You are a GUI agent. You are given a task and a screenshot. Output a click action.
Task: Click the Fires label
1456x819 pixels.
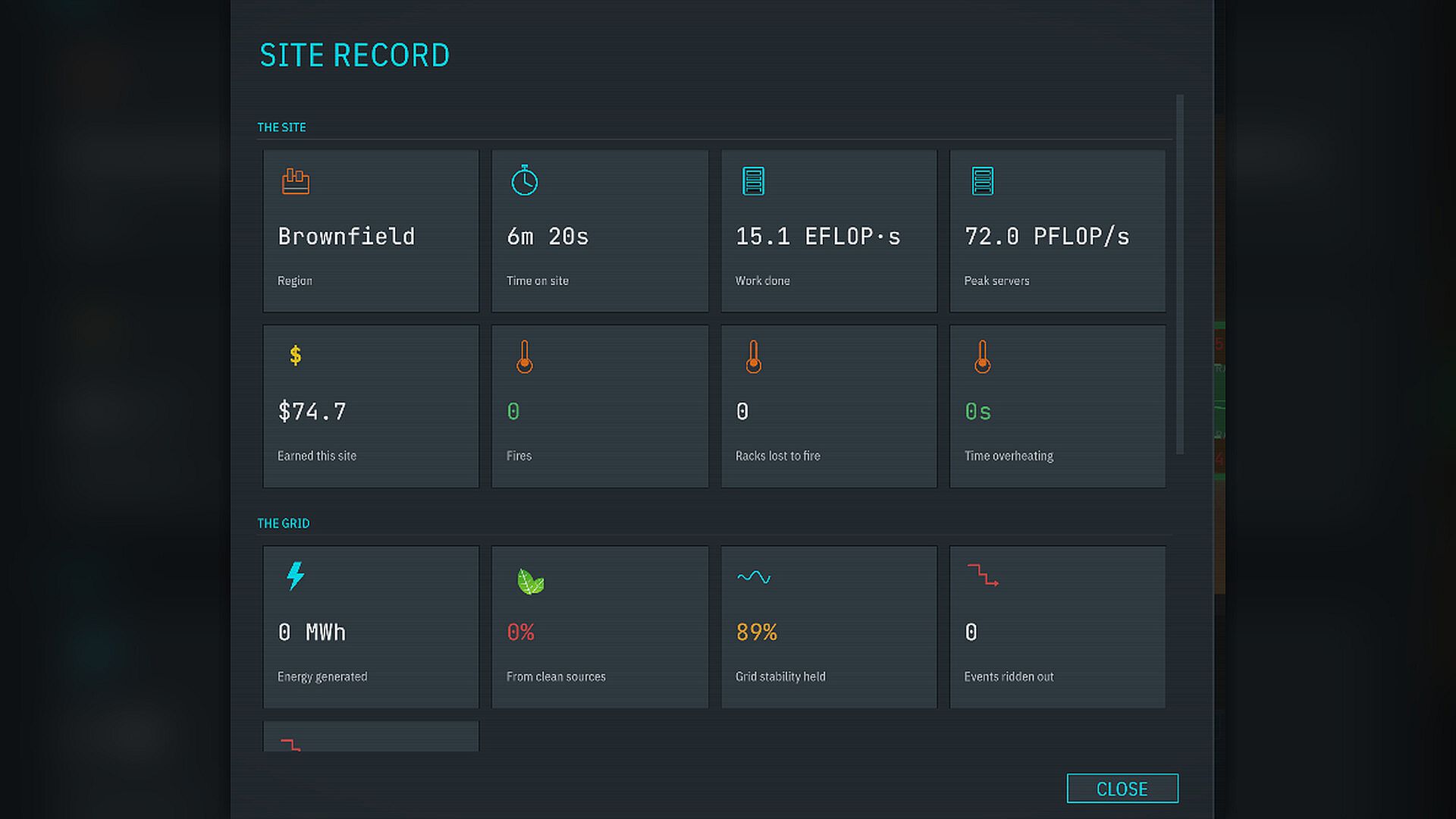click(519, 456)
